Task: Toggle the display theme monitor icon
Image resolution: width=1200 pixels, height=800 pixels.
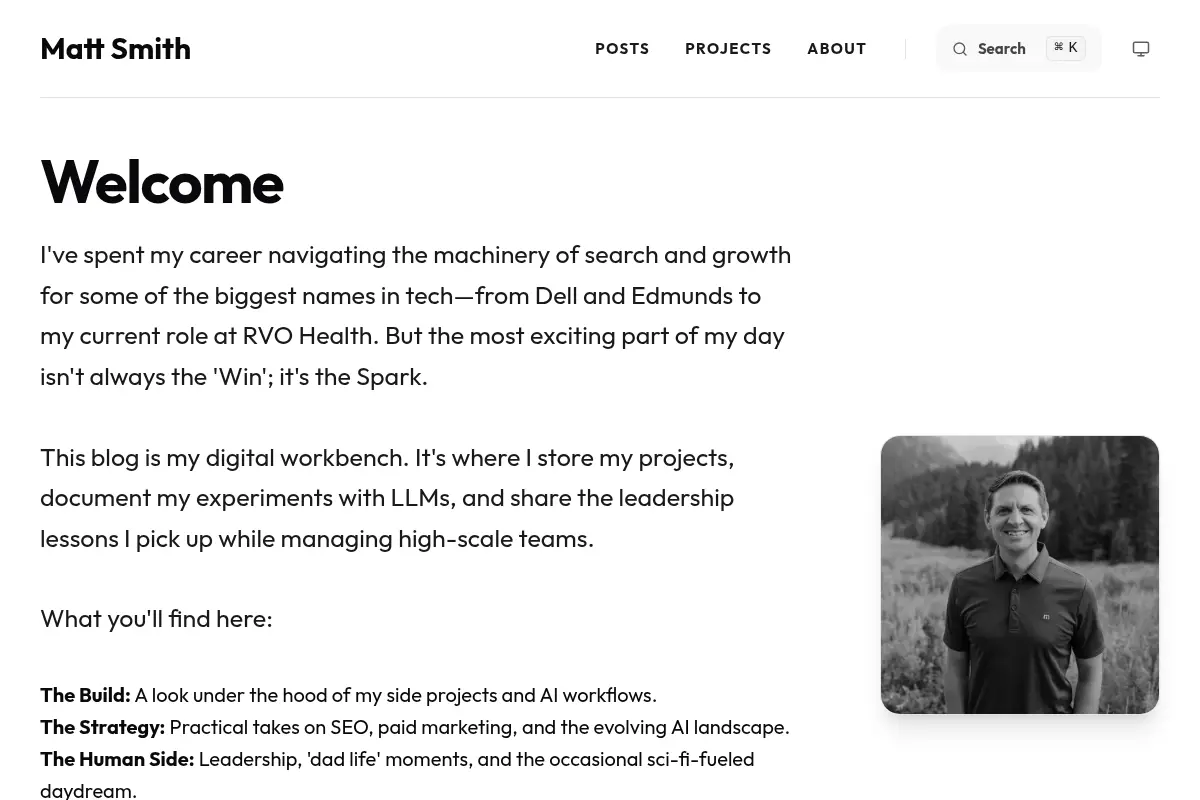Action: (1141, 49)
